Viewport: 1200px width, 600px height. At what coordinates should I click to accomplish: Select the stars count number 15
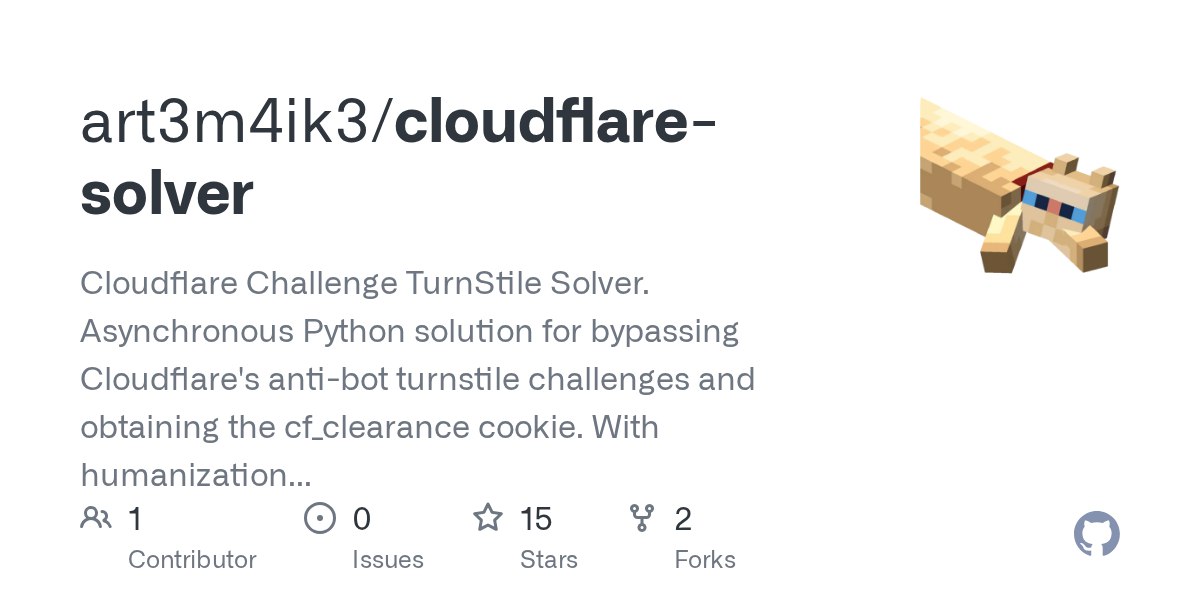(x=536, y=519)
